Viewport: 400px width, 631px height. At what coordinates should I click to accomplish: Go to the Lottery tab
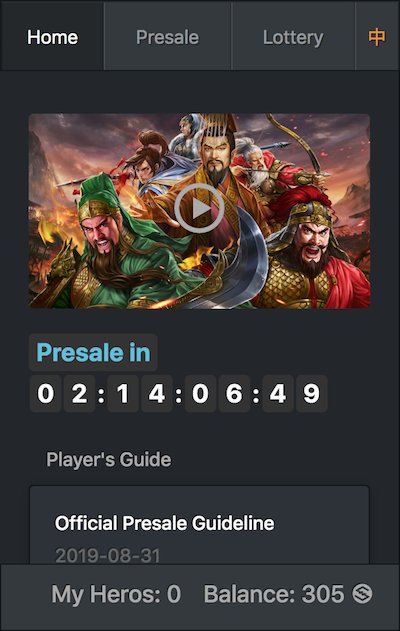tap(293, 37)
